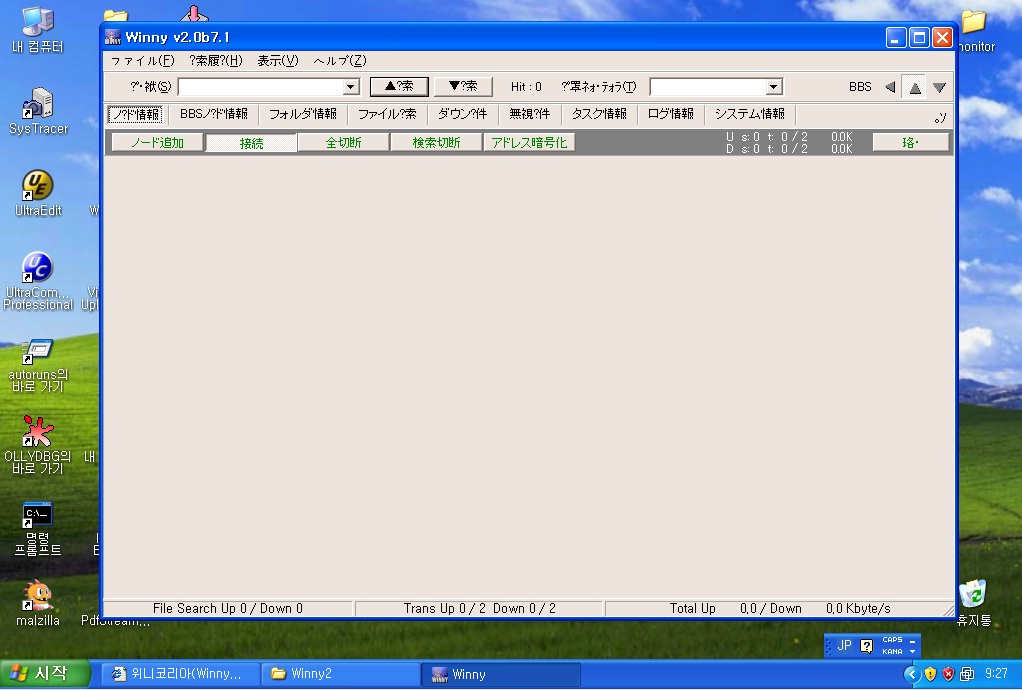Open the ヘルプ(Z) menu
Screen dimensions: 1022x690
point(340,61)
